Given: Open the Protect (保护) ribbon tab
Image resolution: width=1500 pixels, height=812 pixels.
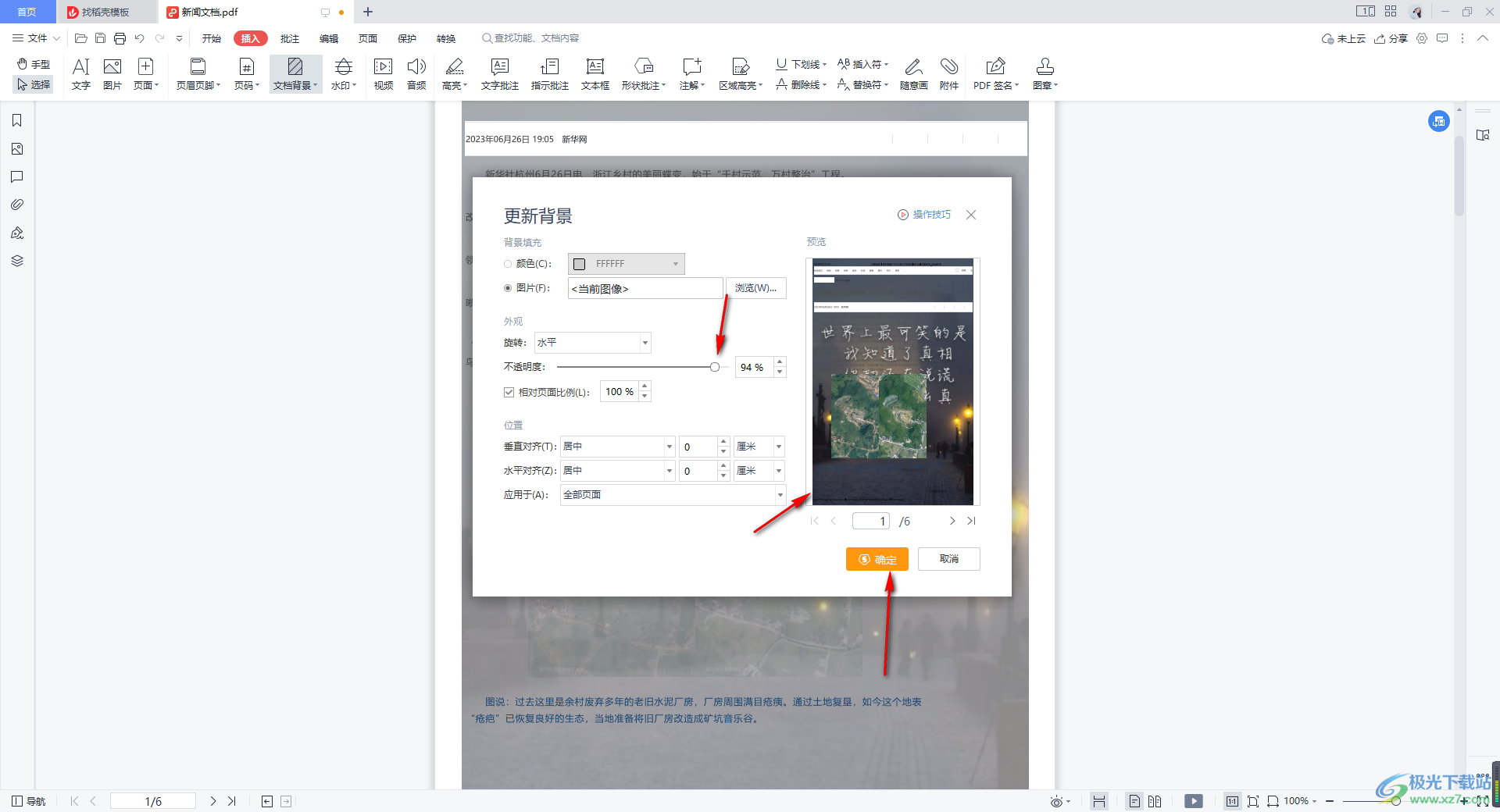Looking at the screenshot, I should tap(407, 38).
